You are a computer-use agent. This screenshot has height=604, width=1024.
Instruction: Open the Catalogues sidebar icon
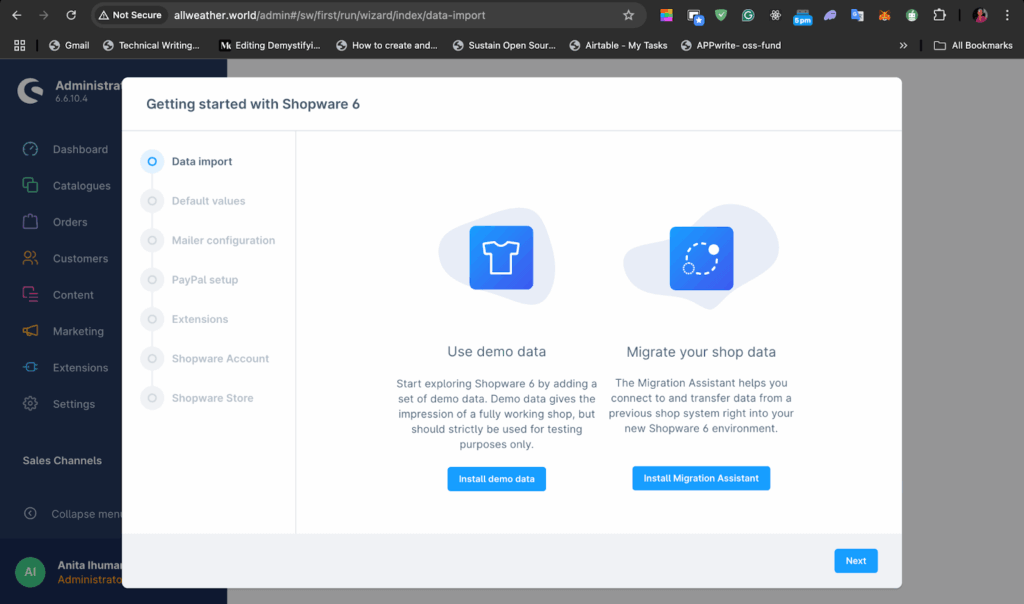click(30, 185)
